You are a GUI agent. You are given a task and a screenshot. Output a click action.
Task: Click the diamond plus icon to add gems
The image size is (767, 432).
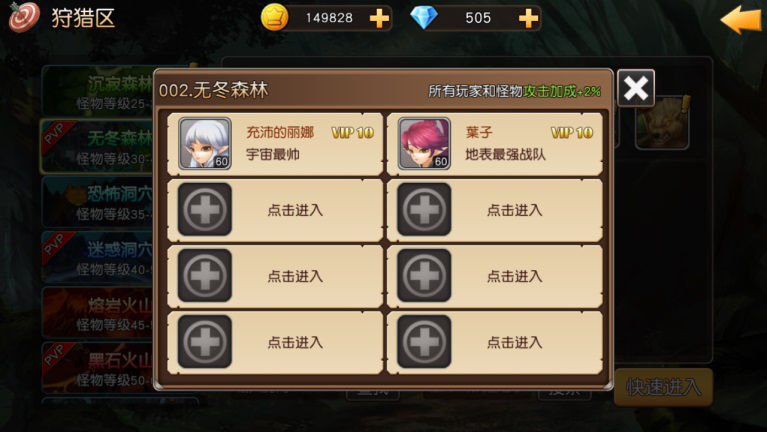pyautogui.click(x=528, y=19)
